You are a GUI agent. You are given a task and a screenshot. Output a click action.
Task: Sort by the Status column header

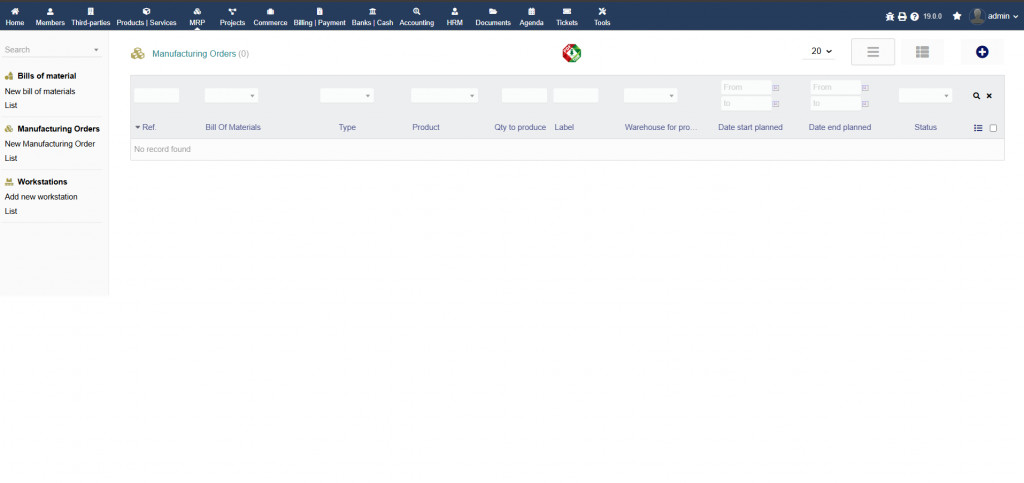925,127
